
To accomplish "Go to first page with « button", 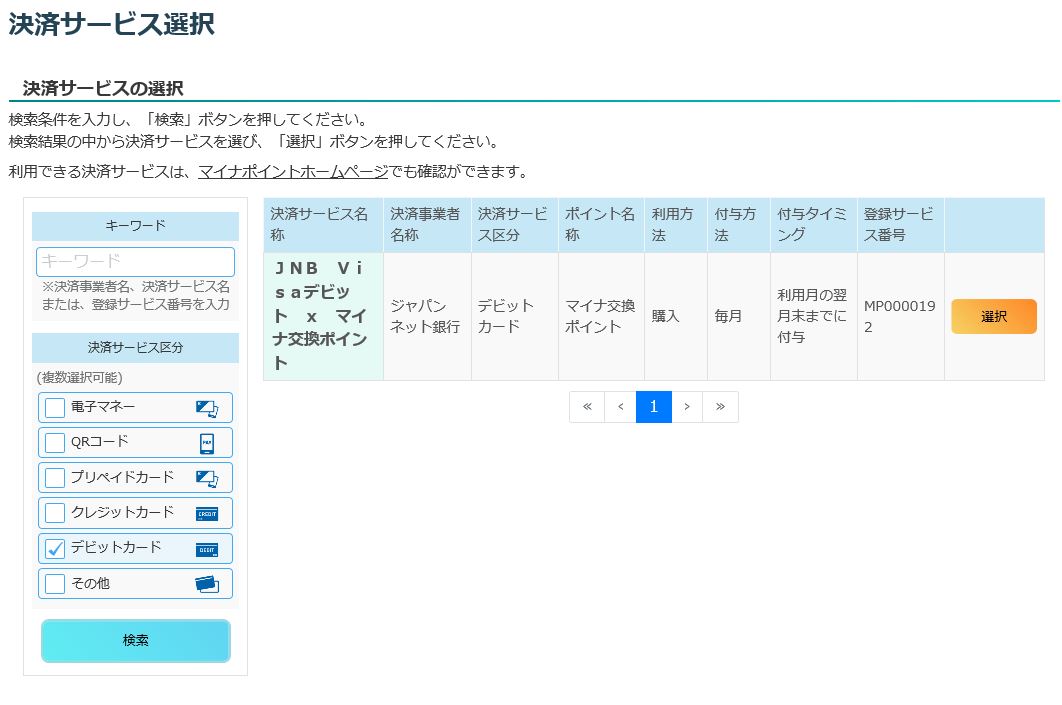I will [587, 406].
